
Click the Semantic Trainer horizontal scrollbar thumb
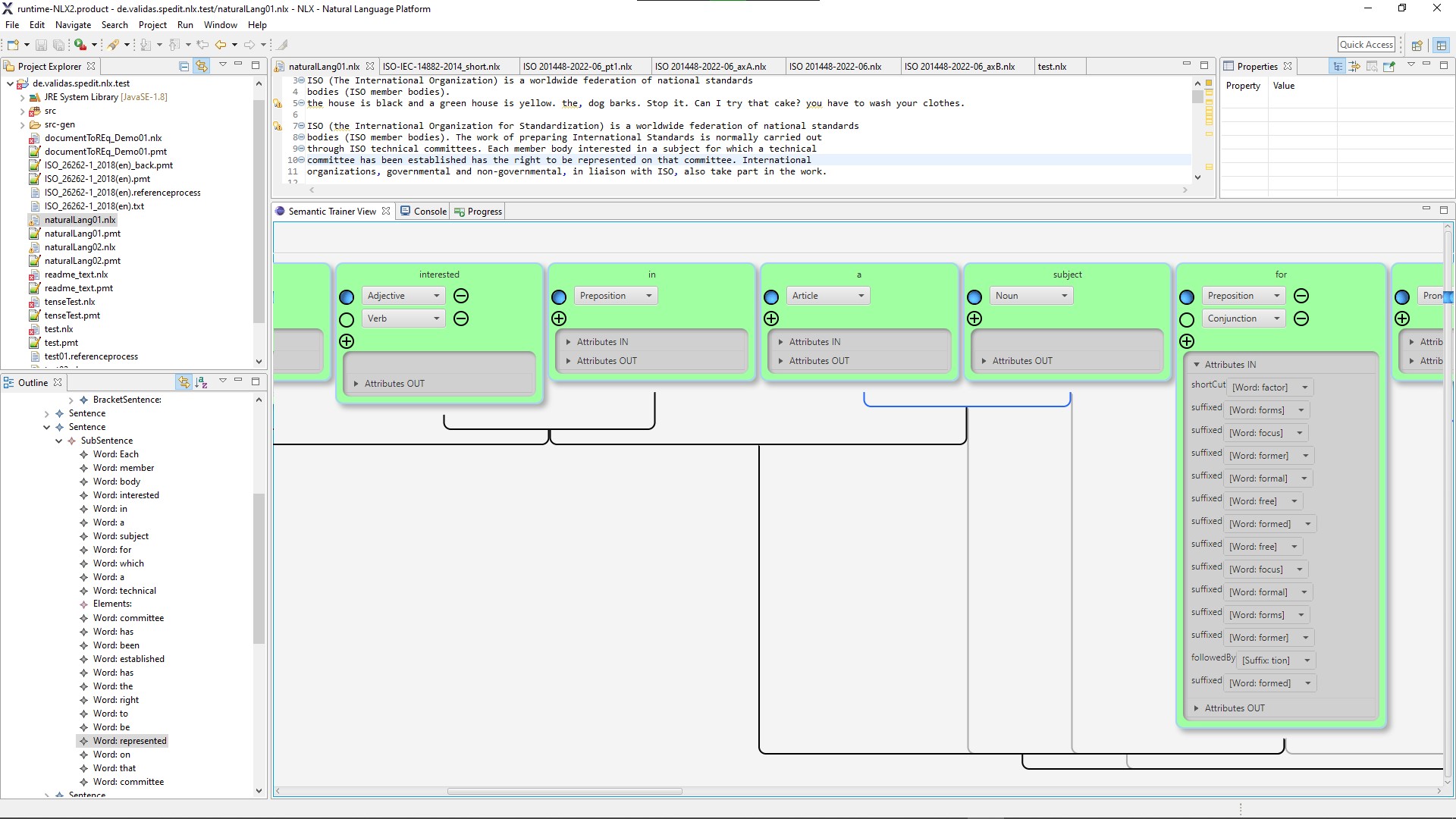[x=564, y=791]
